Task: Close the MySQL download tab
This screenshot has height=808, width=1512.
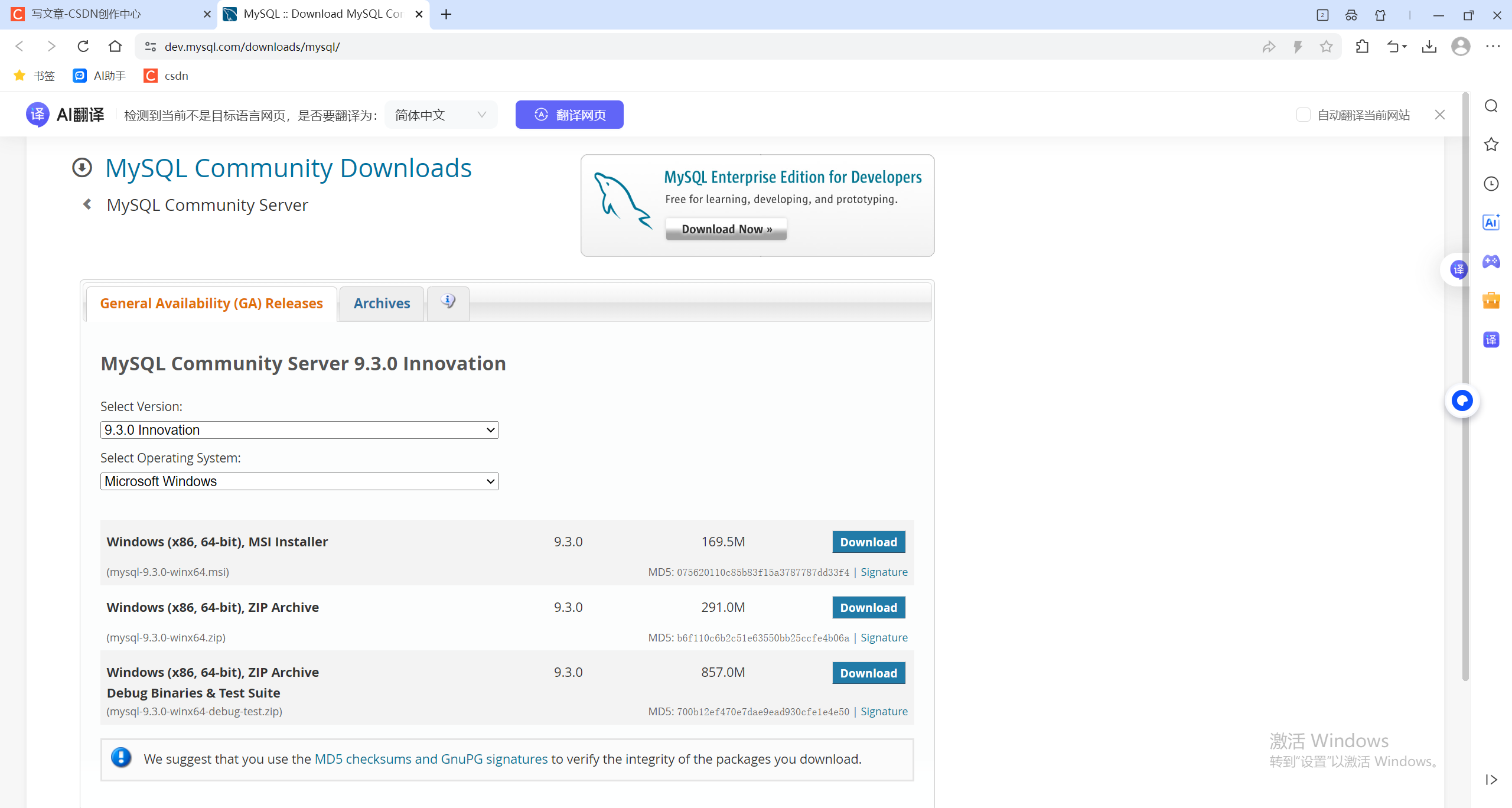Action: click(419, 14)
